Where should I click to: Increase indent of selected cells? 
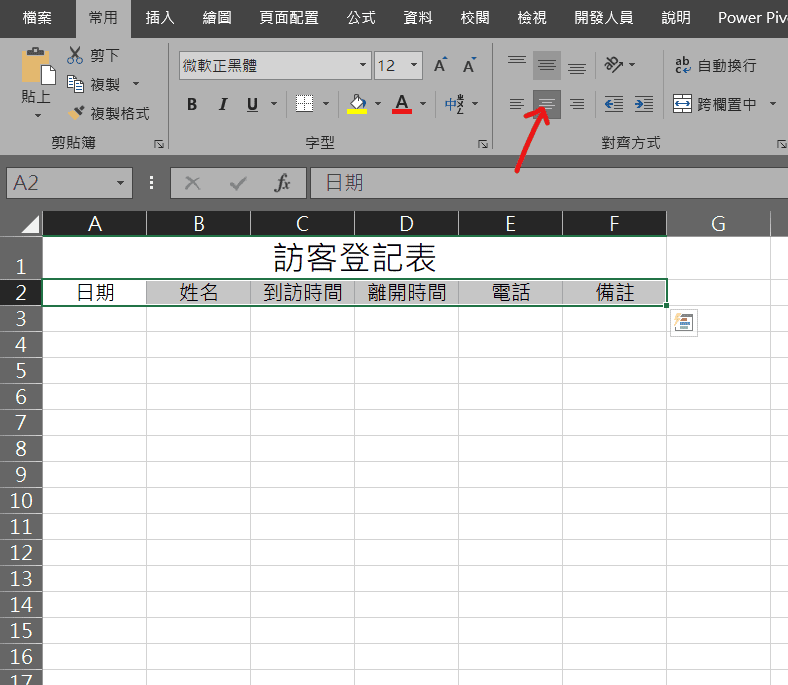pyautogui.click(x=644, y=105)
